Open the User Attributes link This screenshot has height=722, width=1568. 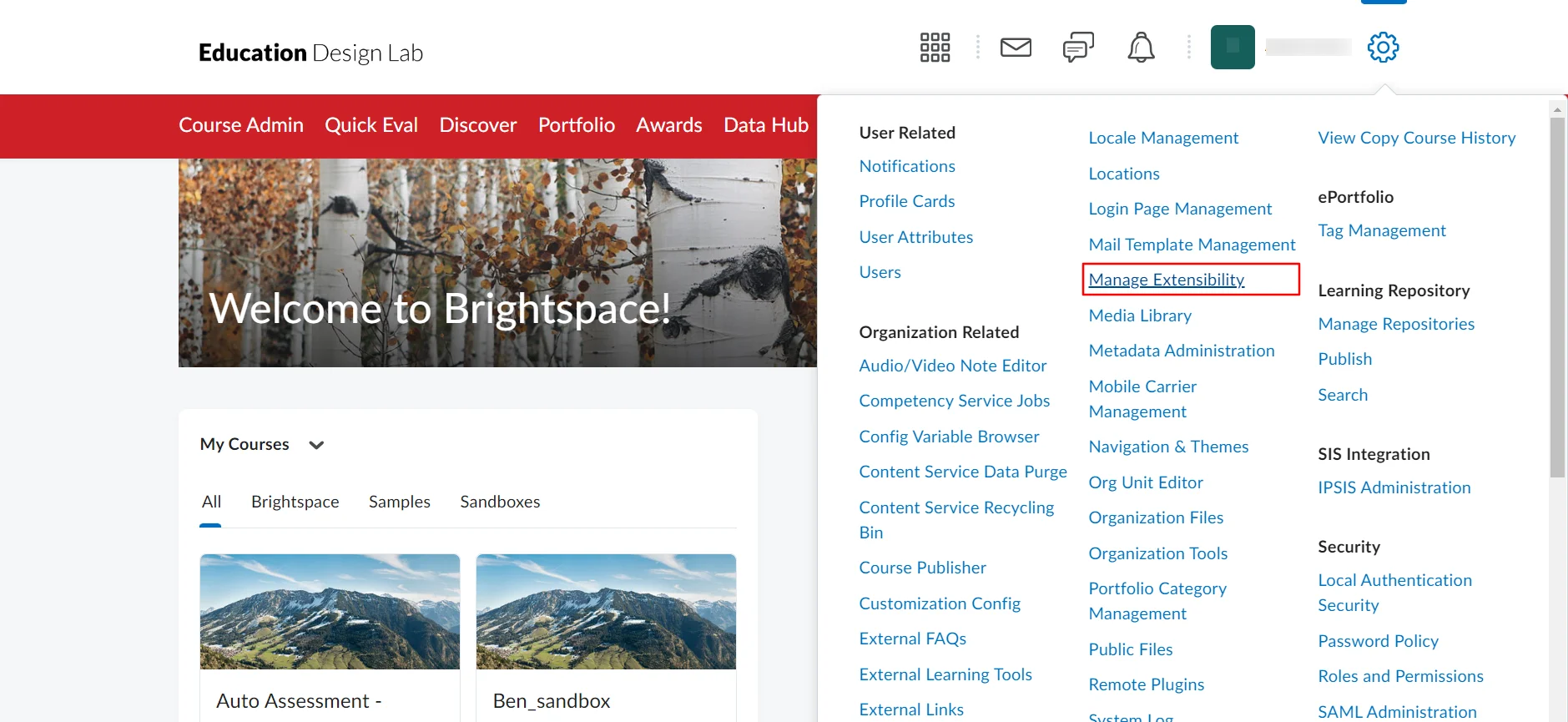(916, 237)
